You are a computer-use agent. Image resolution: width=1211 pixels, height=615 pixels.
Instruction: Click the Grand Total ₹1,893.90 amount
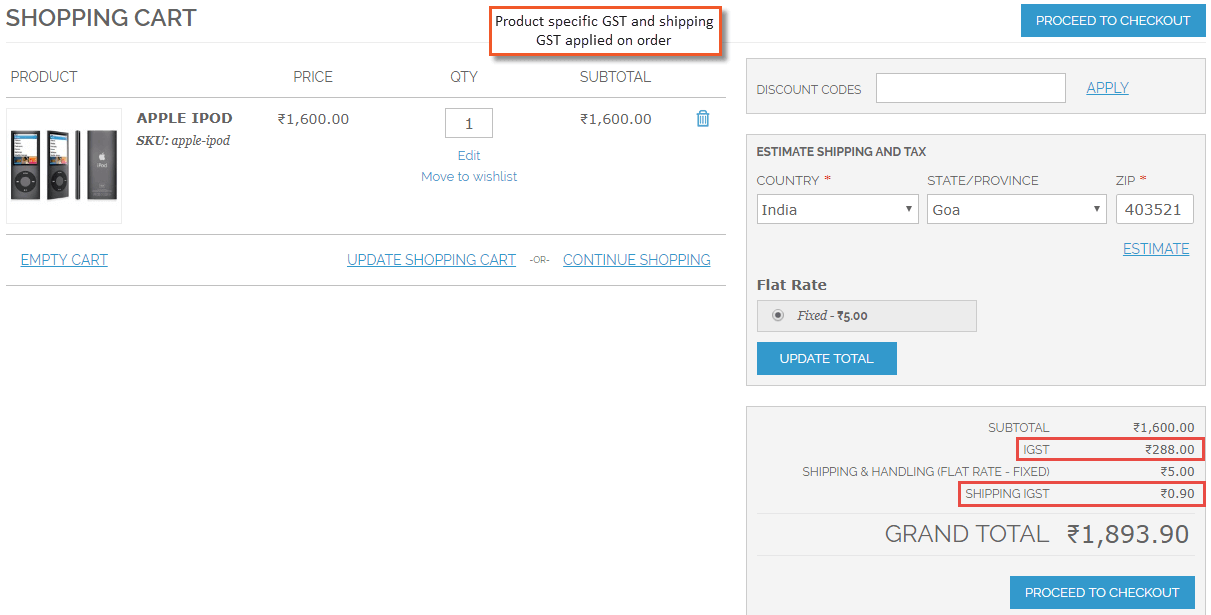click(x=1128, y=534)
